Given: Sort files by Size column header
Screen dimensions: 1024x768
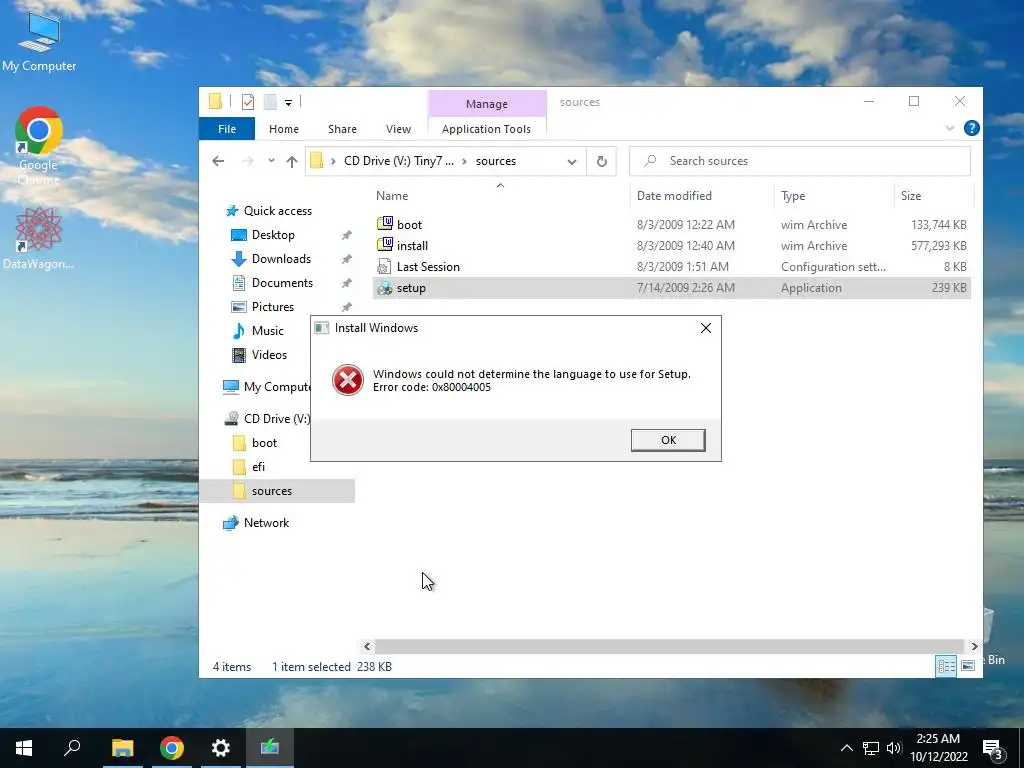Looking at the screenshot, I should coord(910,196).
